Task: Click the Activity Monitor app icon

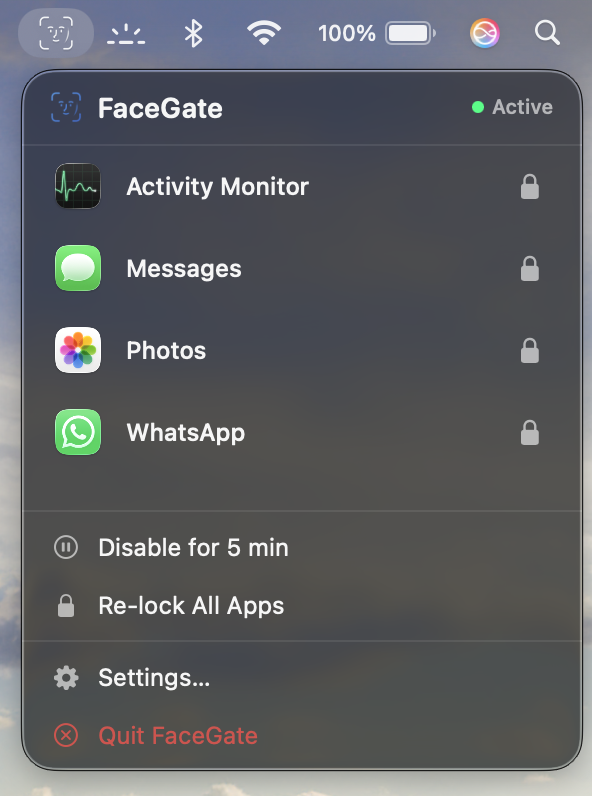Action: point(78,186)
